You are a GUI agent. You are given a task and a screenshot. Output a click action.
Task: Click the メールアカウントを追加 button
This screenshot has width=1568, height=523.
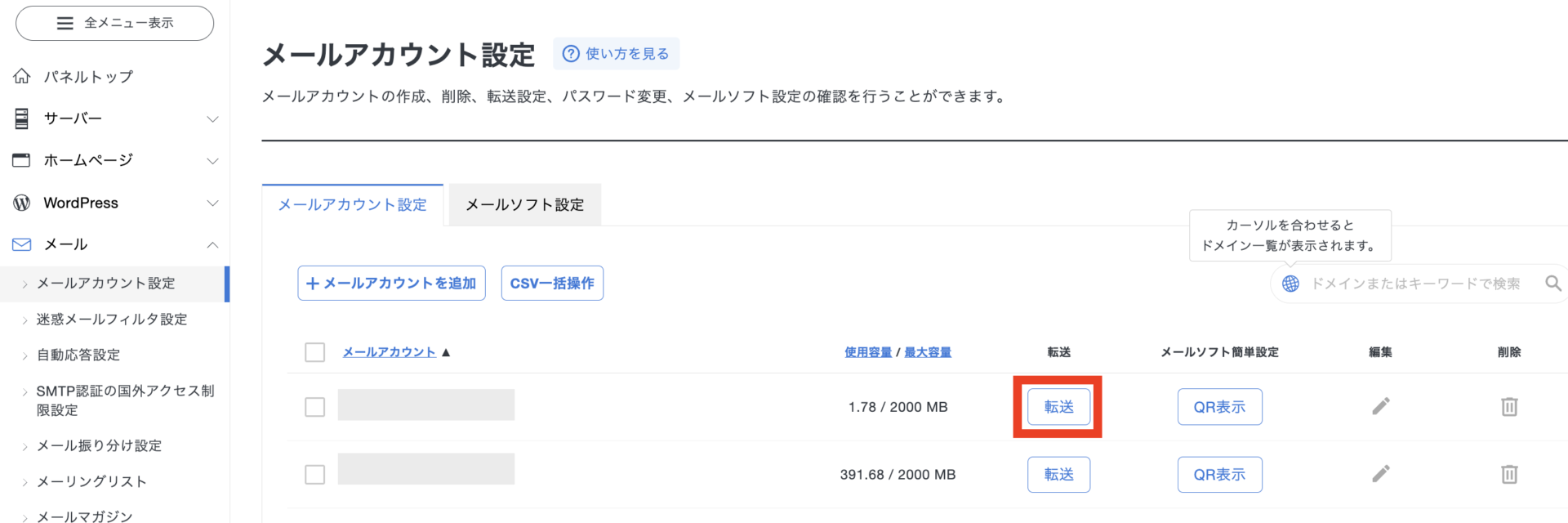(391, 284)
